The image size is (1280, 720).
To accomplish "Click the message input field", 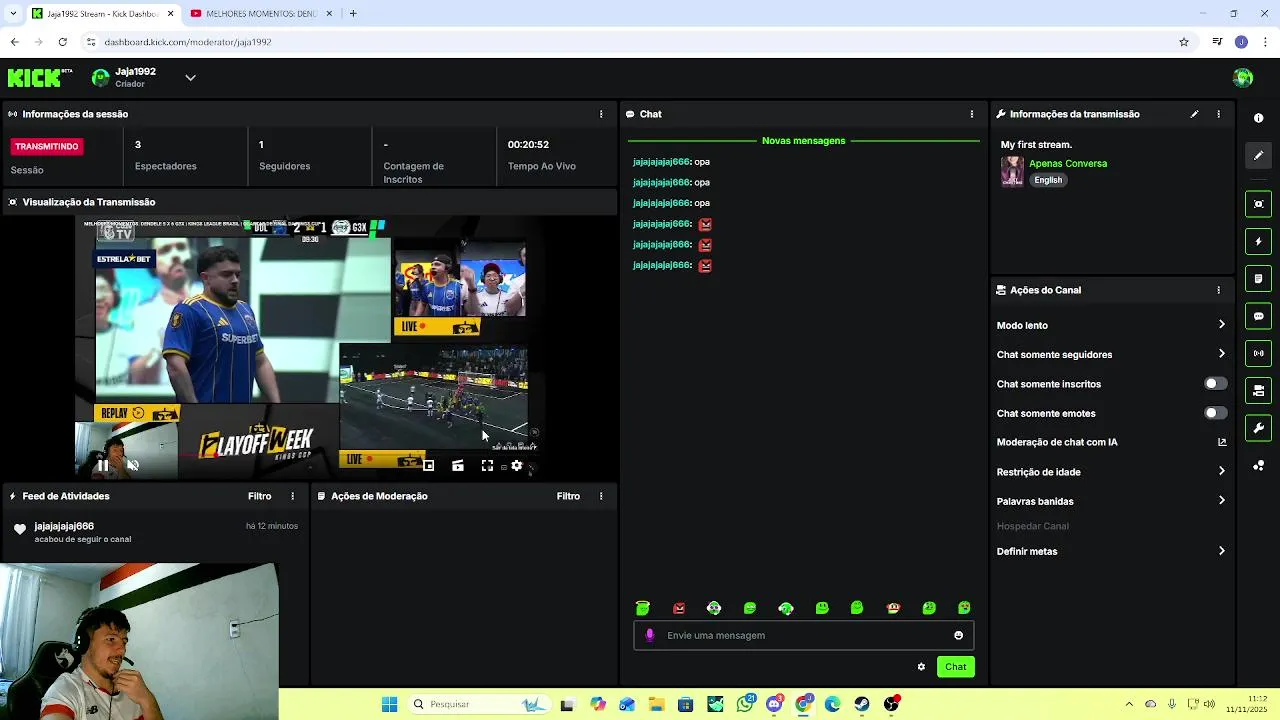I will (803, 635).
